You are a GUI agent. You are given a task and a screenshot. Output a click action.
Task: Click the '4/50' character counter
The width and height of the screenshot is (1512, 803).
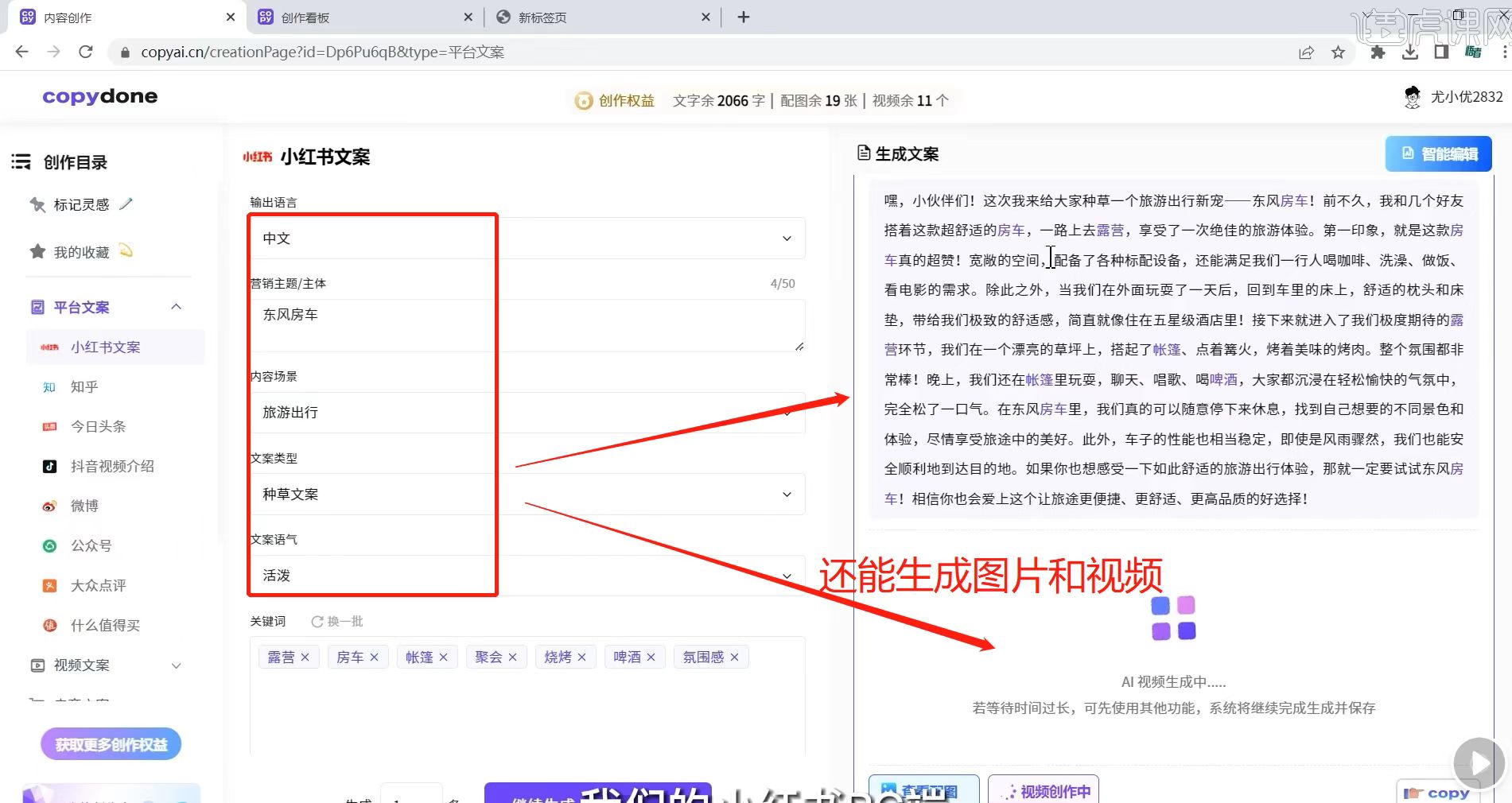[x=783, y=284]
